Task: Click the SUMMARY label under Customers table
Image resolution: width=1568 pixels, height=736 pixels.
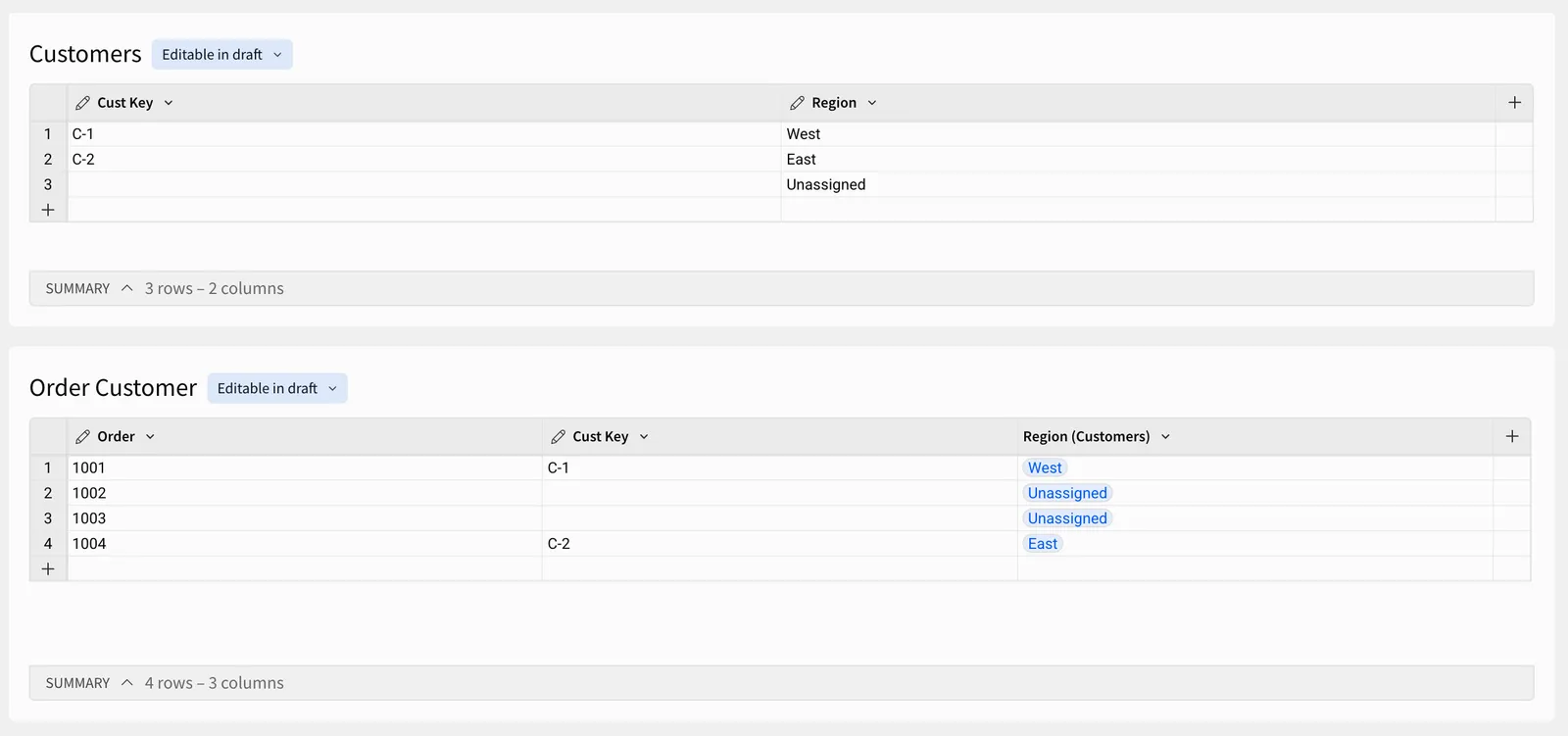Action: coord(77,289)
